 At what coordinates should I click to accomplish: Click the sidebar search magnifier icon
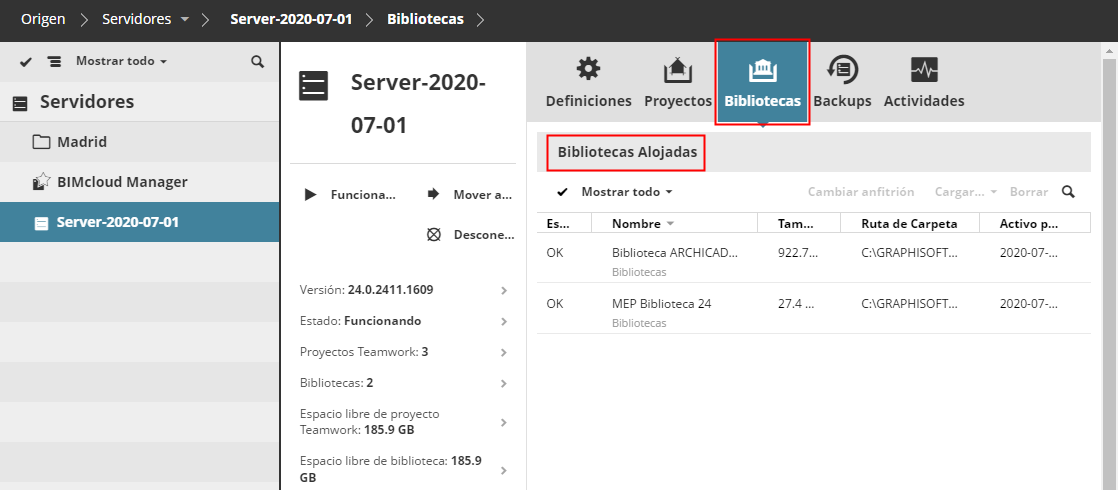click(x=257, y=61)
